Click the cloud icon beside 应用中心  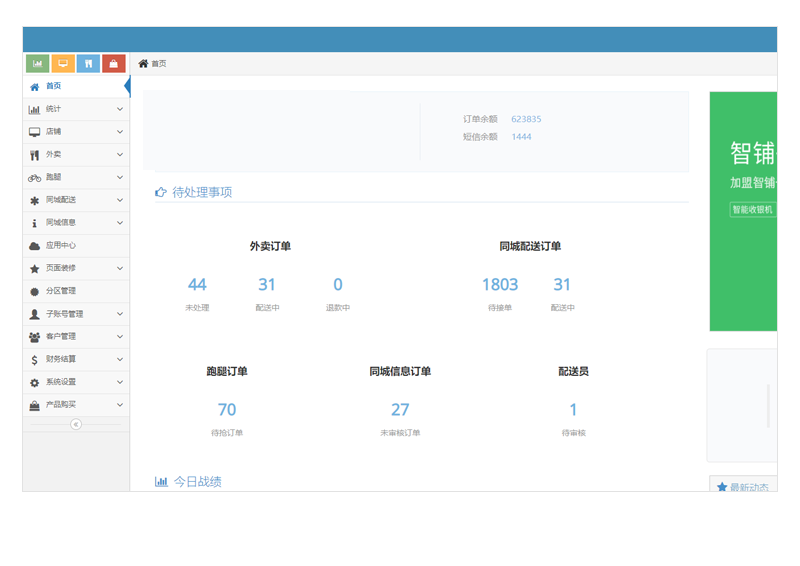34,246
